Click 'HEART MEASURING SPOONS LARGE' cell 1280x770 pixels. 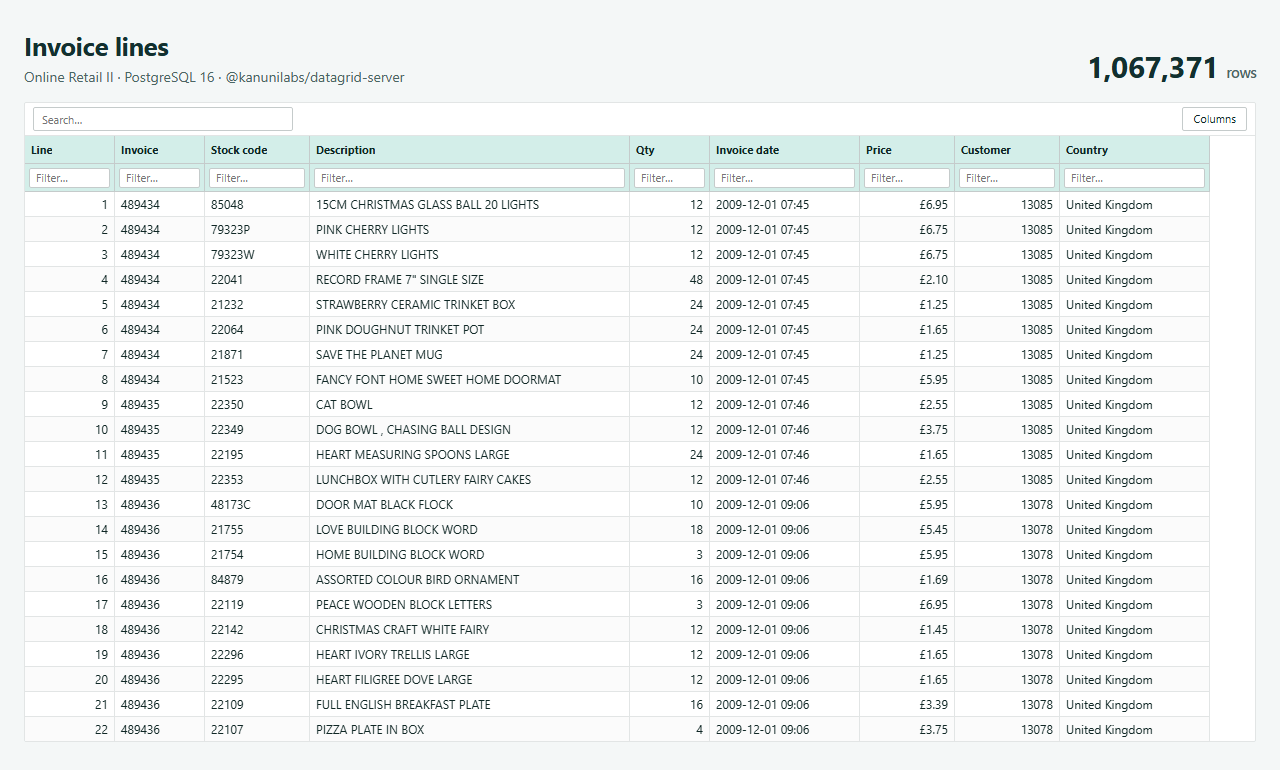(470, 455)
